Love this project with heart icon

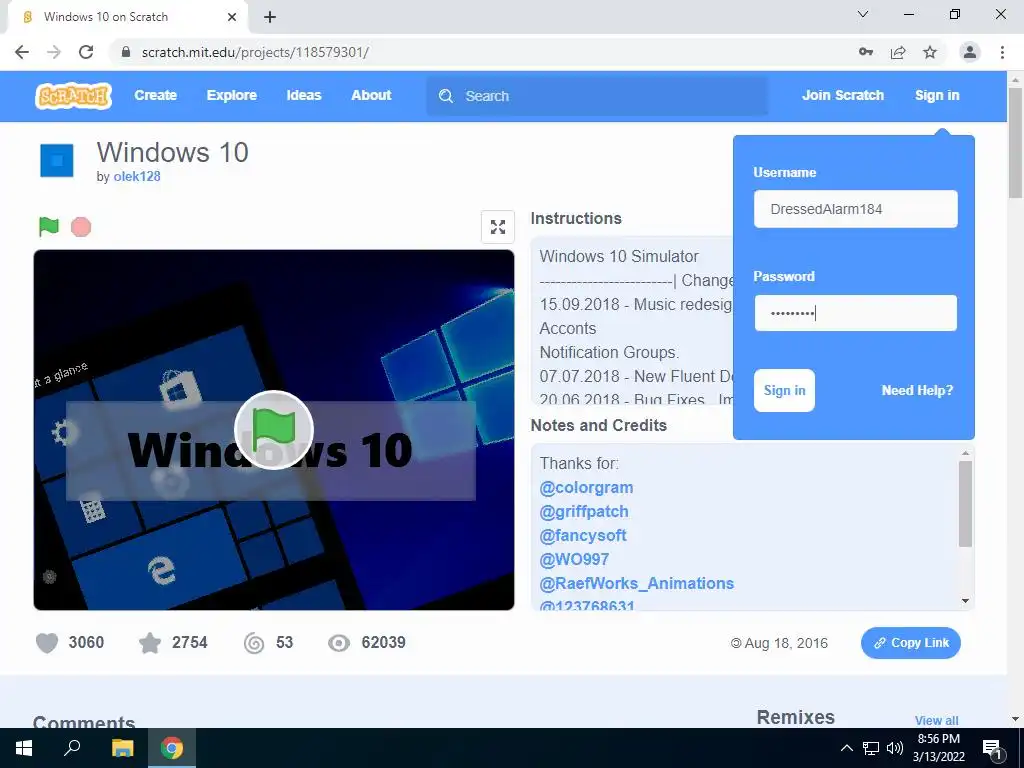[47, 643]
